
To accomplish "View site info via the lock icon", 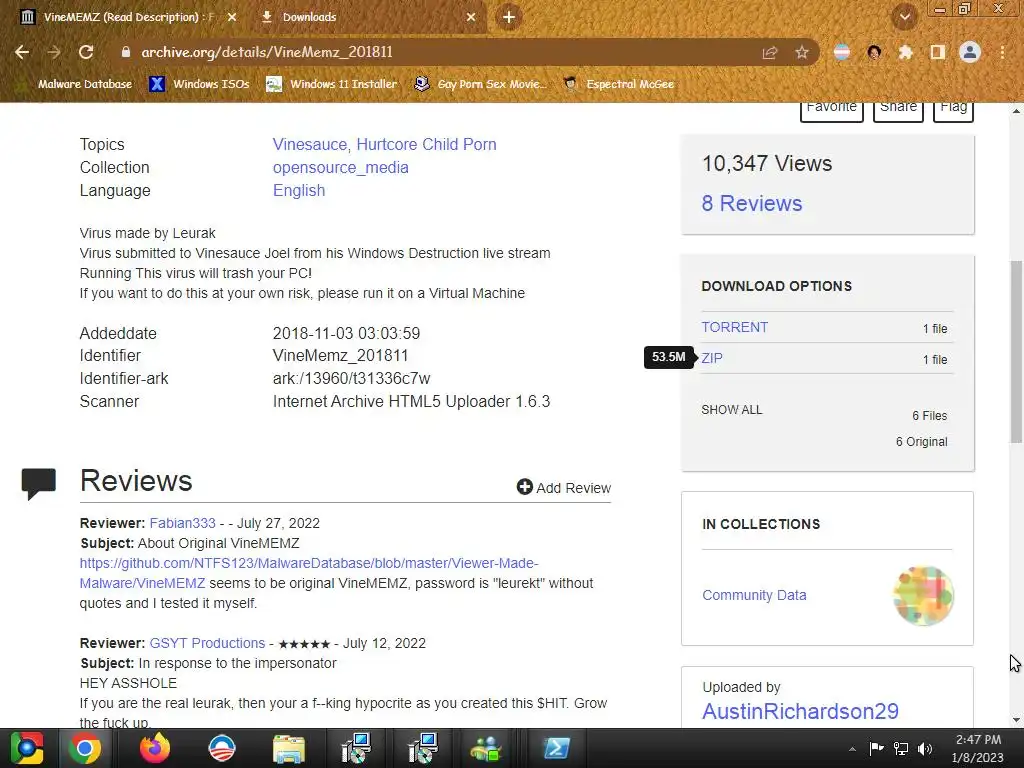I will click(126, 52).
